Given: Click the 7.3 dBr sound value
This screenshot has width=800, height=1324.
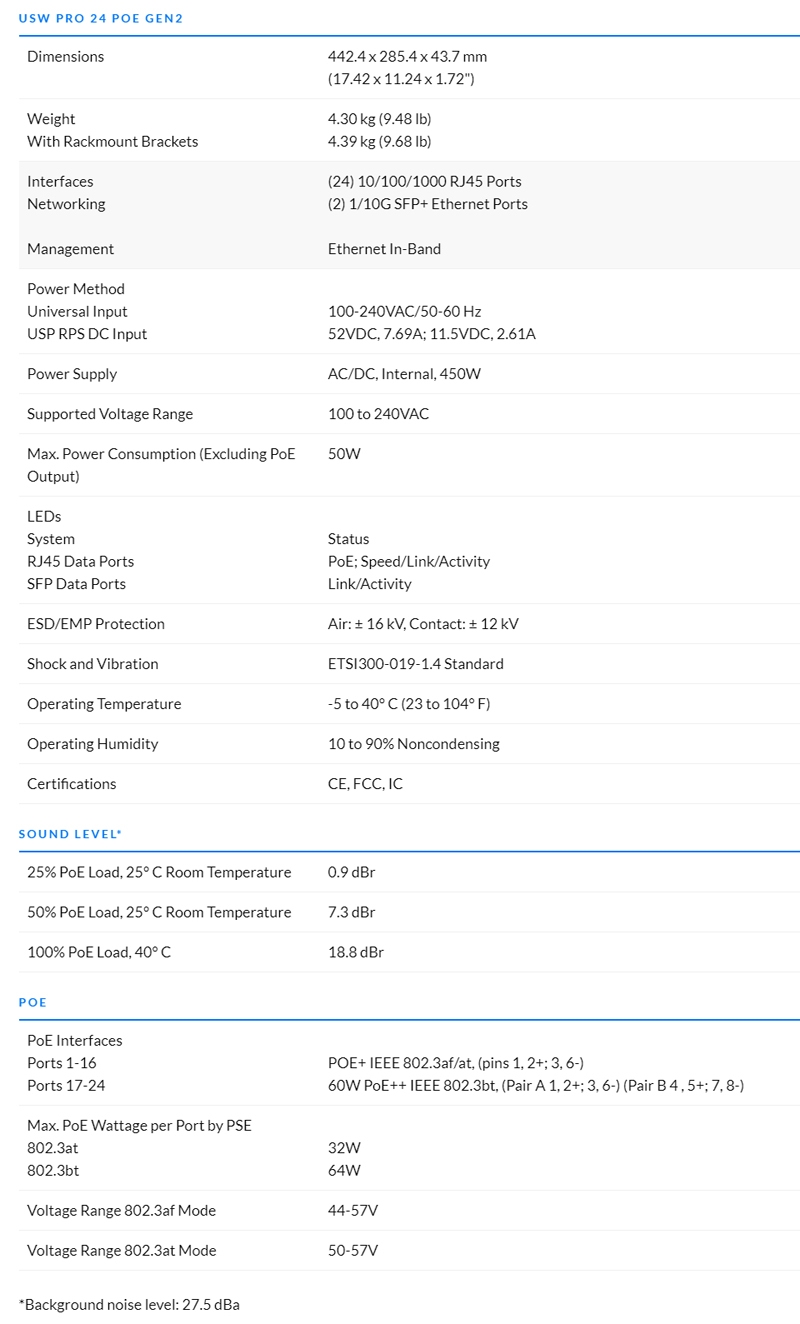Looking at the screenshot, I should pyautogui.click(x=352, y=913).
